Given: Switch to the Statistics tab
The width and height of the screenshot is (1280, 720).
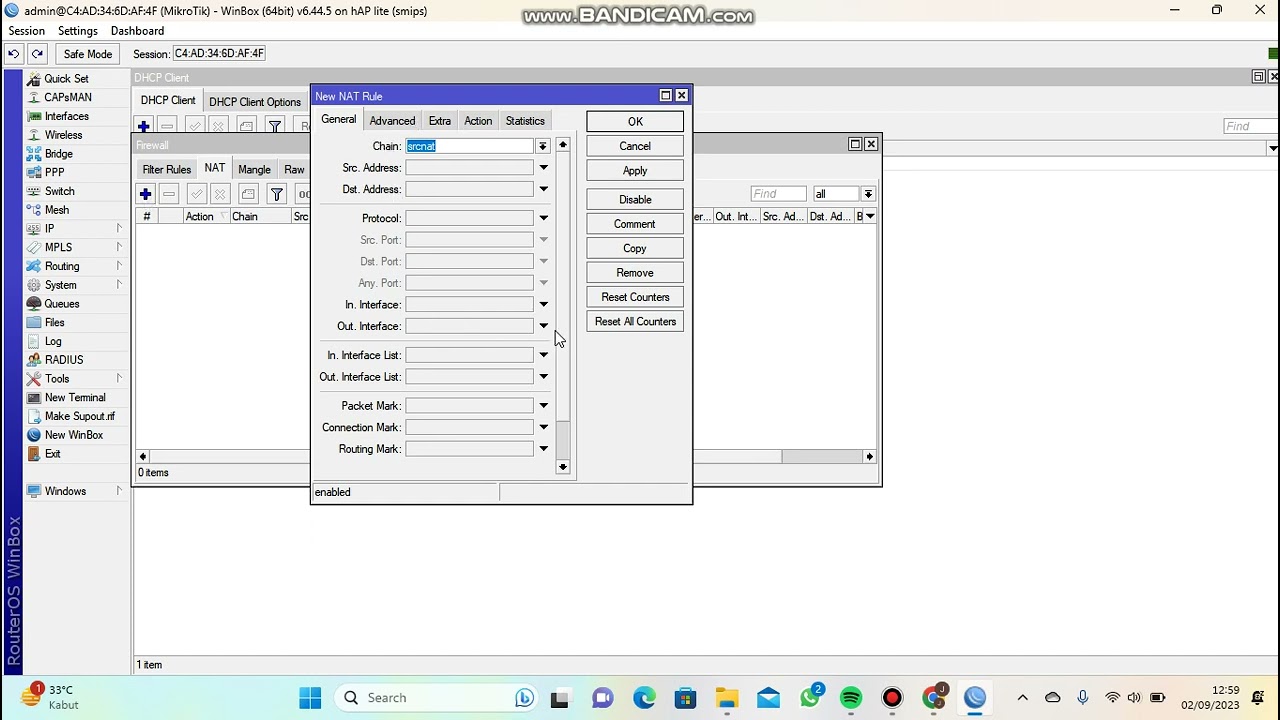Looking at the screenshot, I should [x=525, y=121].
